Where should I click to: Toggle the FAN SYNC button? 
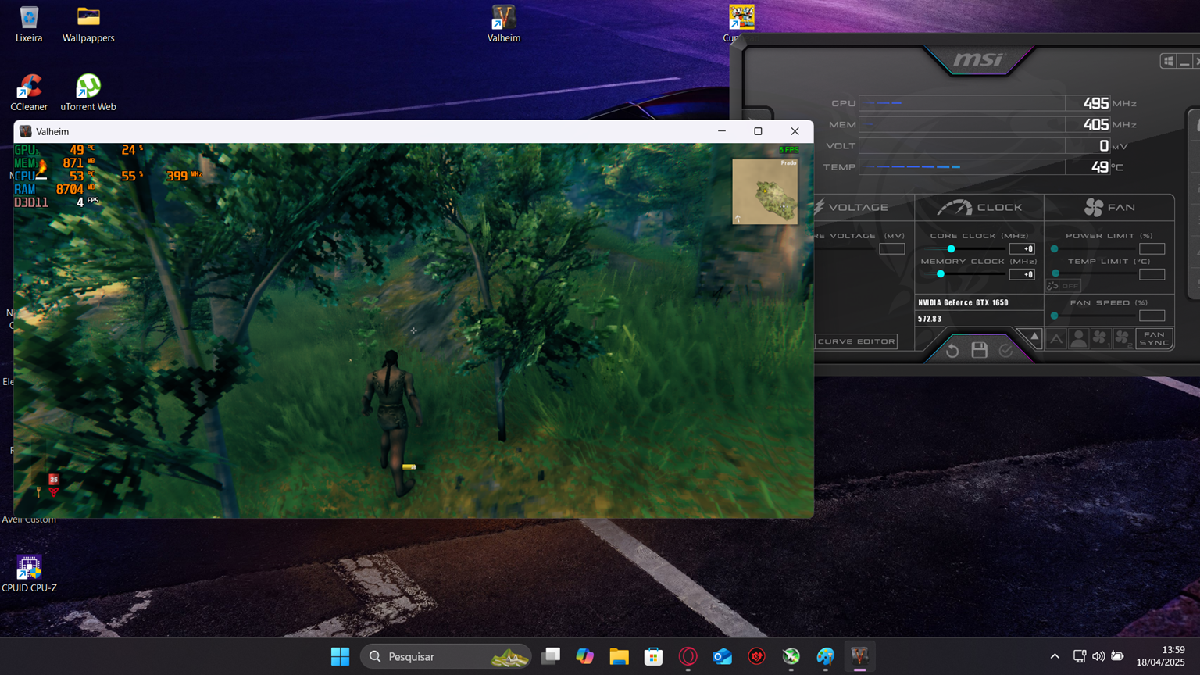tap(1155, 339)
